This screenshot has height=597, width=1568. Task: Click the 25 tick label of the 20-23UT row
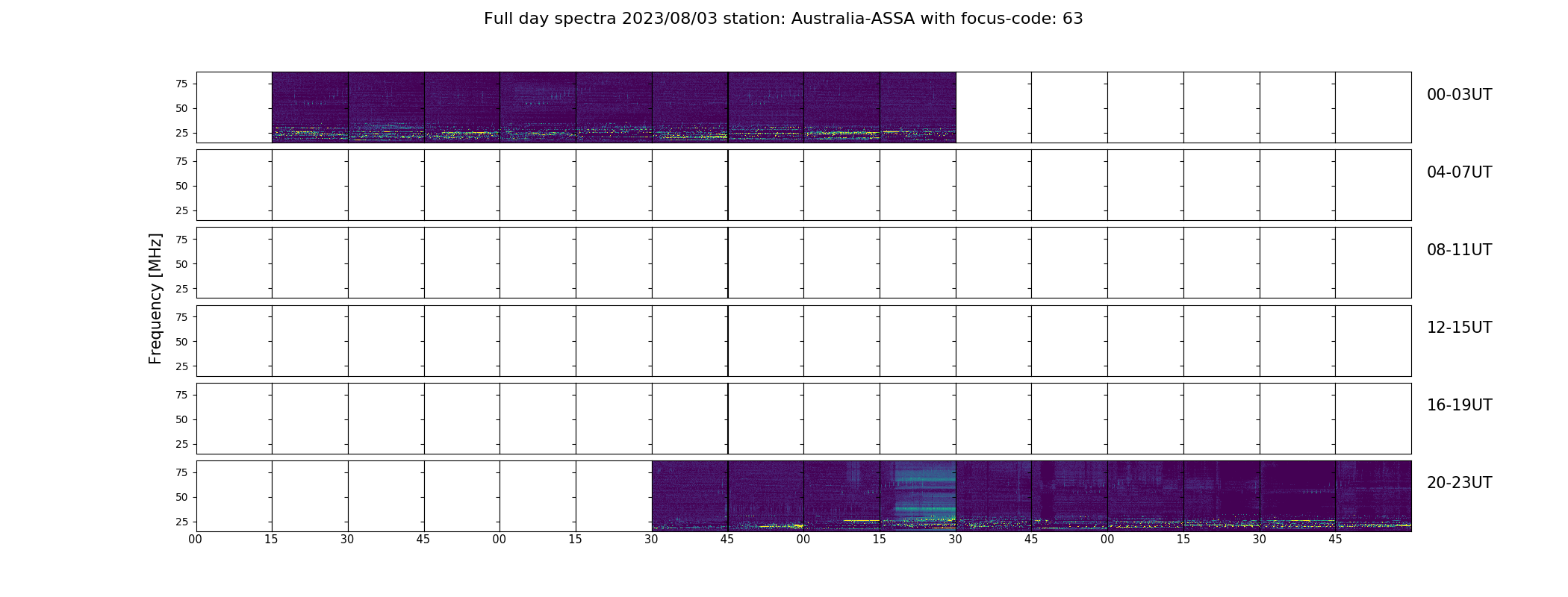tap(181, 522)
